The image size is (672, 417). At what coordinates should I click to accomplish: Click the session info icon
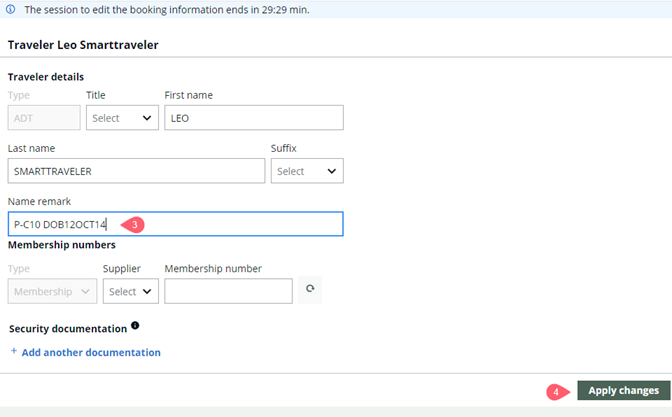click(x=11, y=9)
